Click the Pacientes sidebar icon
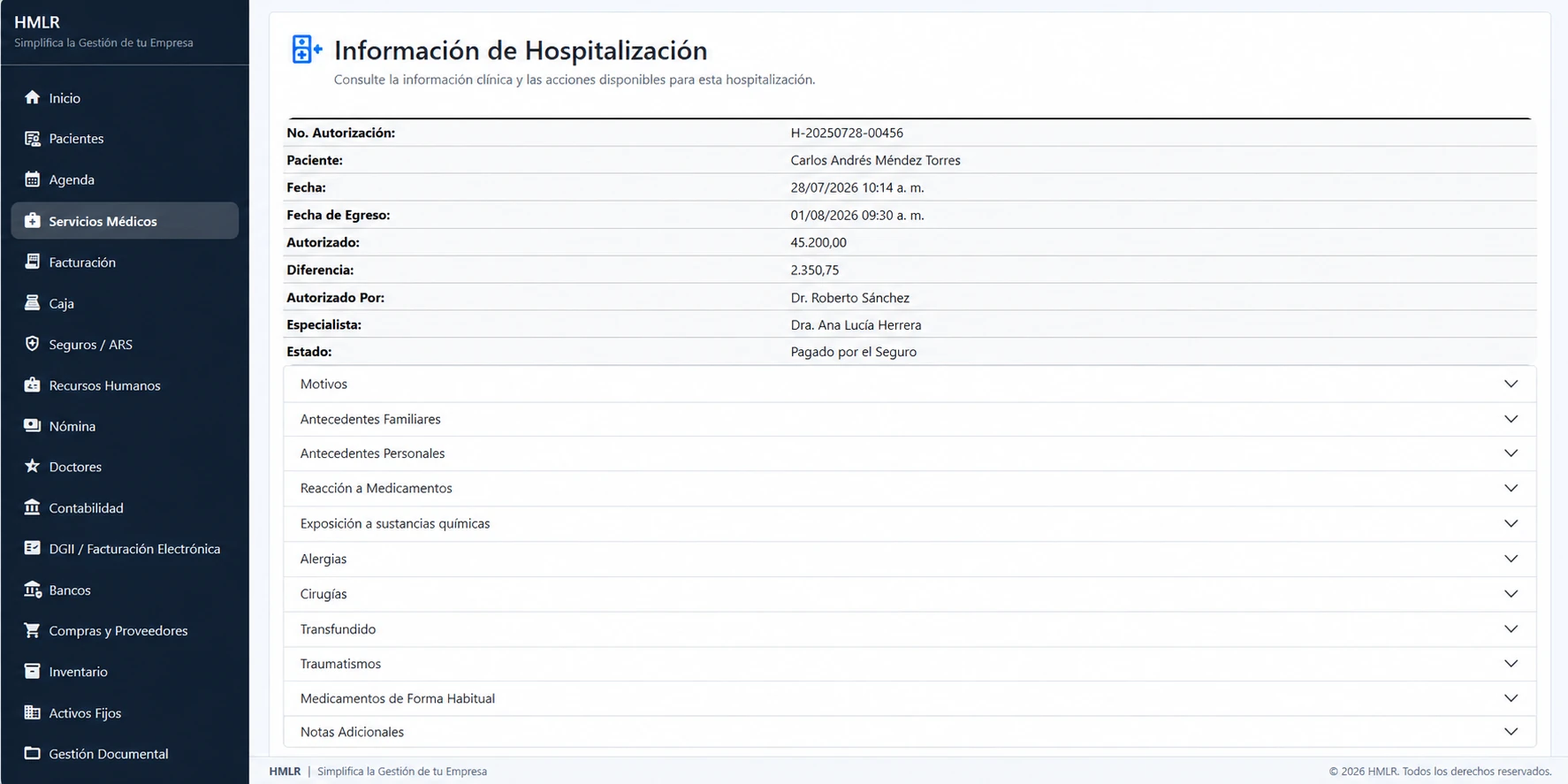 pyautogui.click(x=32, y=138)
